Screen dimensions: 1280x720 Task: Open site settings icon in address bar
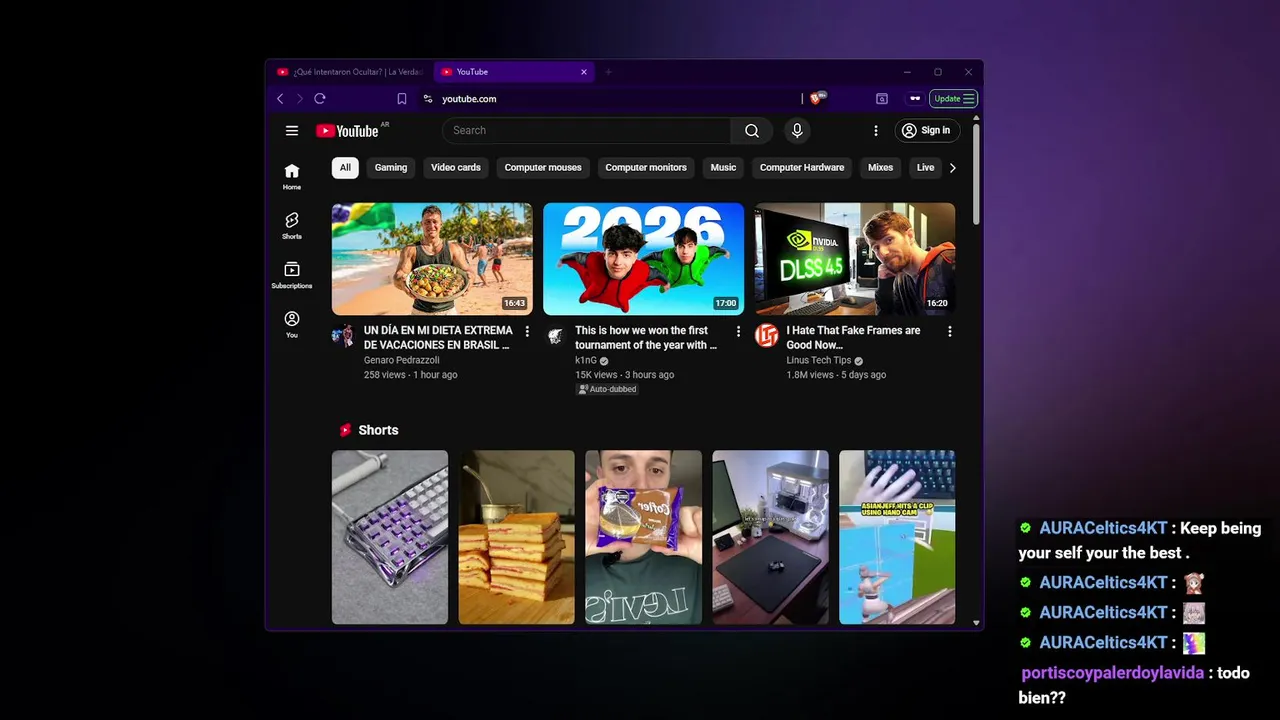(428, 98)
